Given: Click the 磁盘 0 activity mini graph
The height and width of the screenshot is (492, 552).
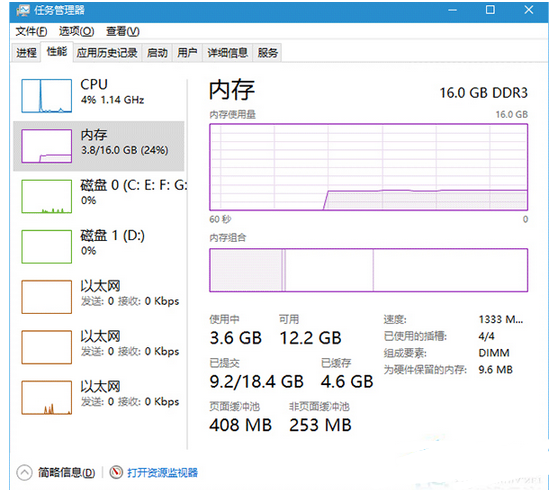Looking at the screenshot, I should point(46,196).
